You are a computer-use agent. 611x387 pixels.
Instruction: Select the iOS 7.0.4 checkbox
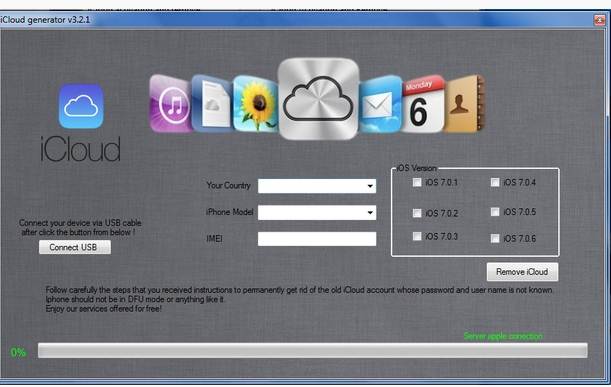[x=495, y=182]
